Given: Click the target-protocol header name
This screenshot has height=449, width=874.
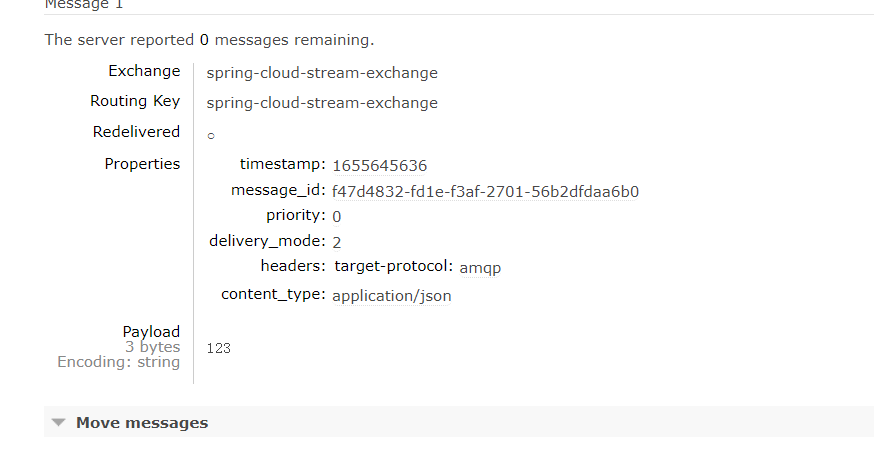Looking at the screenshot, I should (x=394, y=267).
